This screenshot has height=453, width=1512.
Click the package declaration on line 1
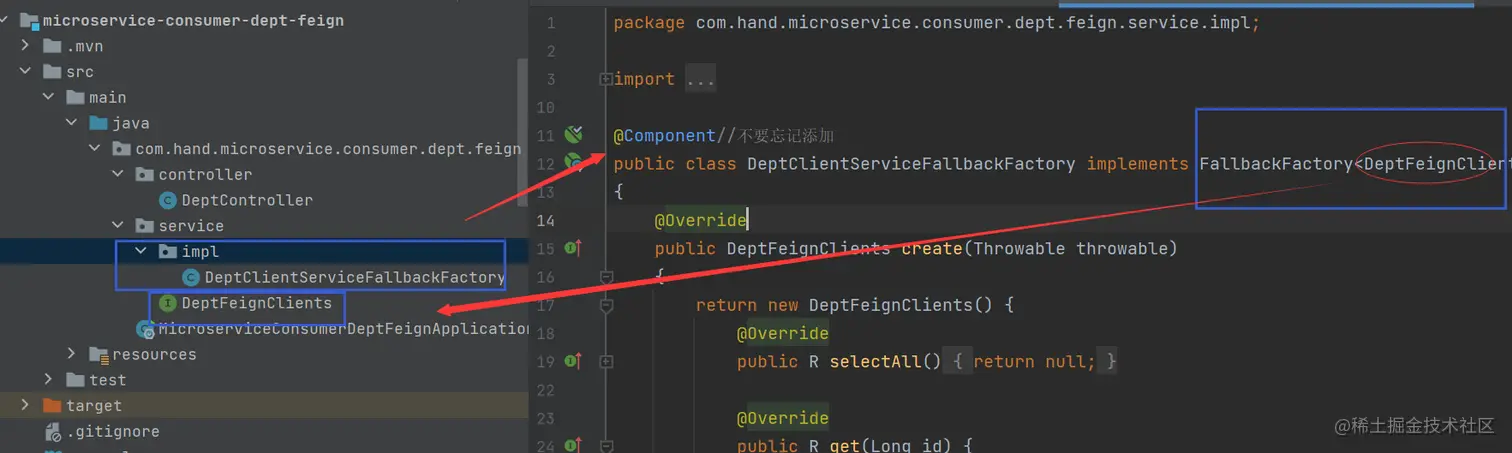pos(937,22)
